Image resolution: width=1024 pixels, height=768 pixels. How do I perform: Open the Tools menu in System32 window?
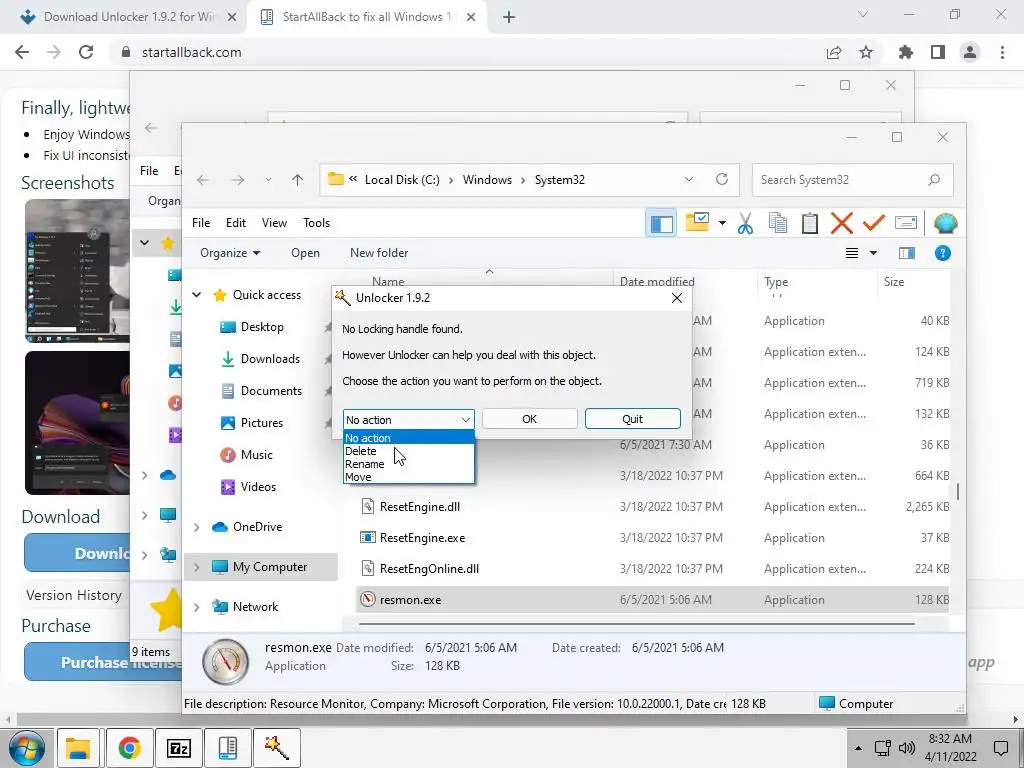click(317, 223)
